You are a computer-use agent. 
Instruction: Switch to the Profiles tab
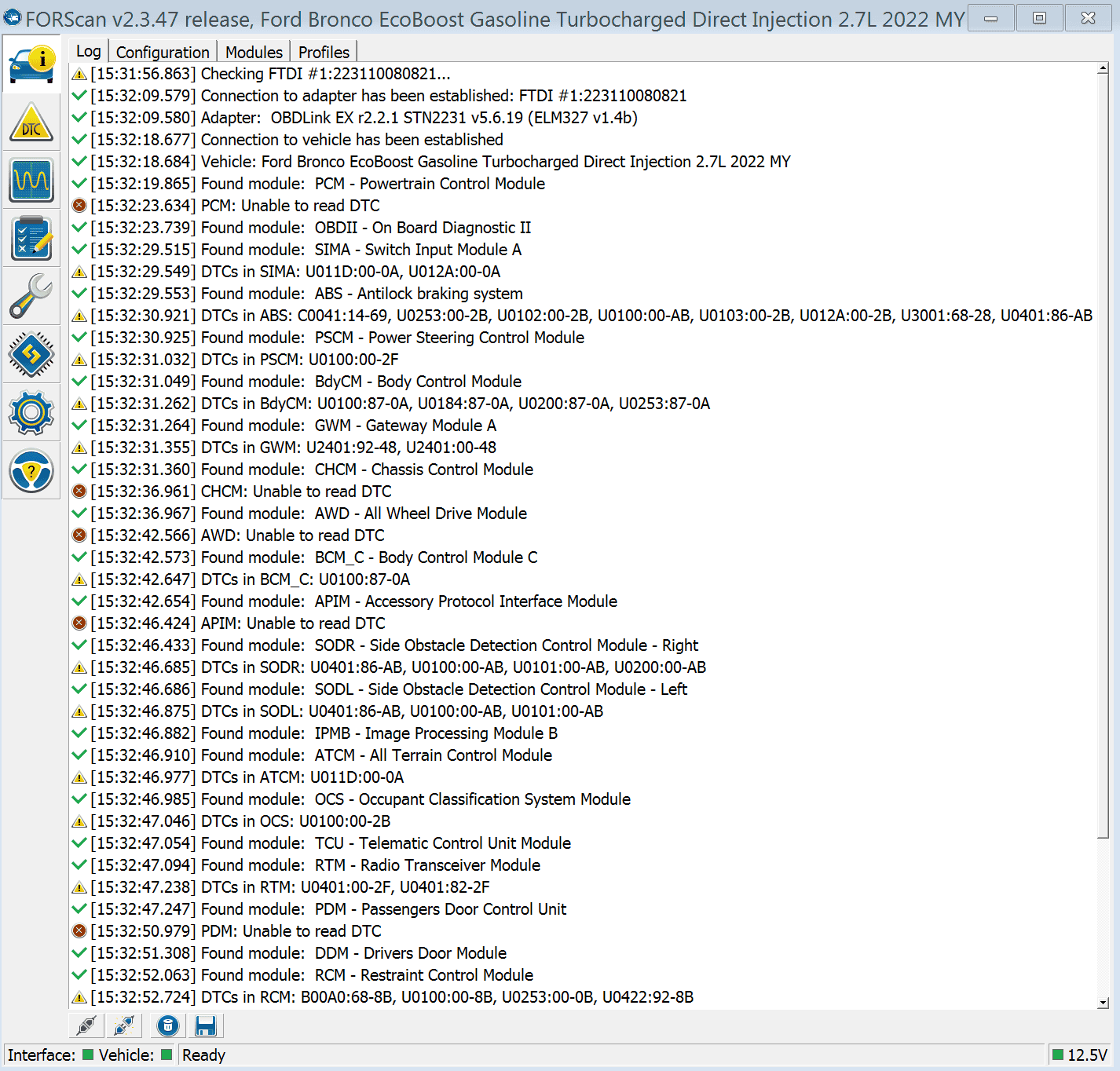(324, 52)
